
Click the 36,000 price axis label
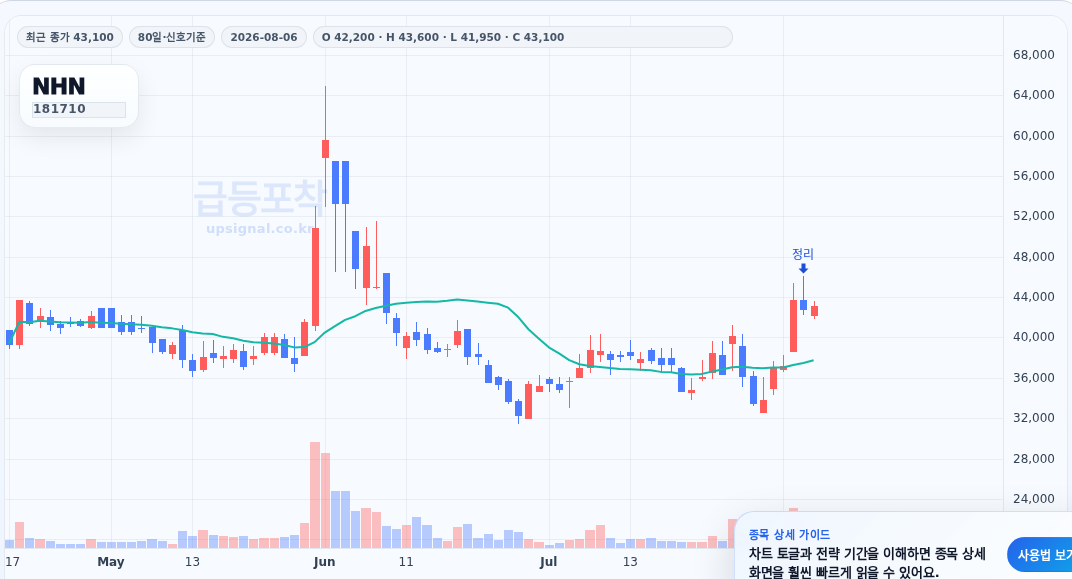coord(1034,377)
